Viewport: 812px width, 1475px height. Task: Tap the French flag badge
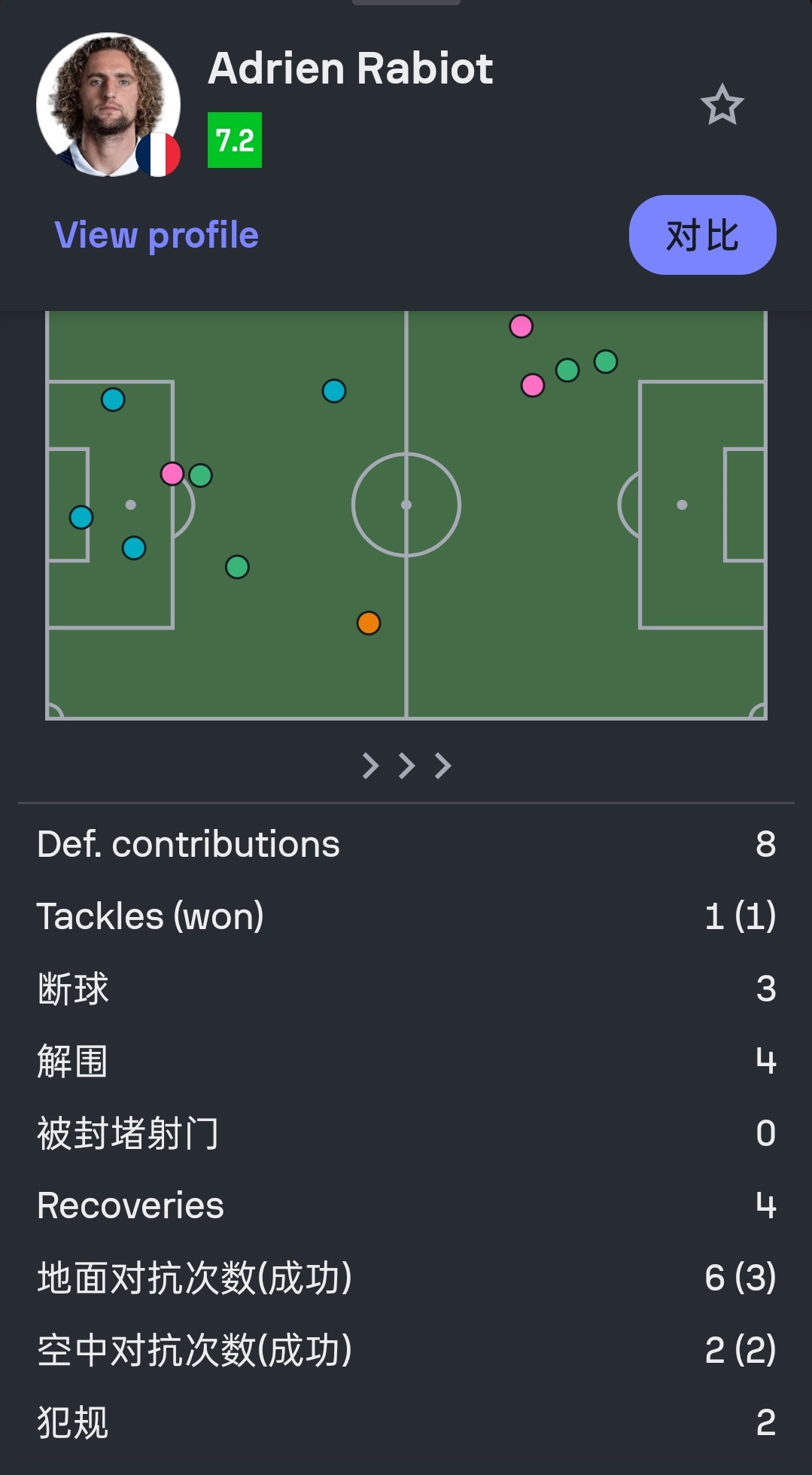(x=158, y=155)
